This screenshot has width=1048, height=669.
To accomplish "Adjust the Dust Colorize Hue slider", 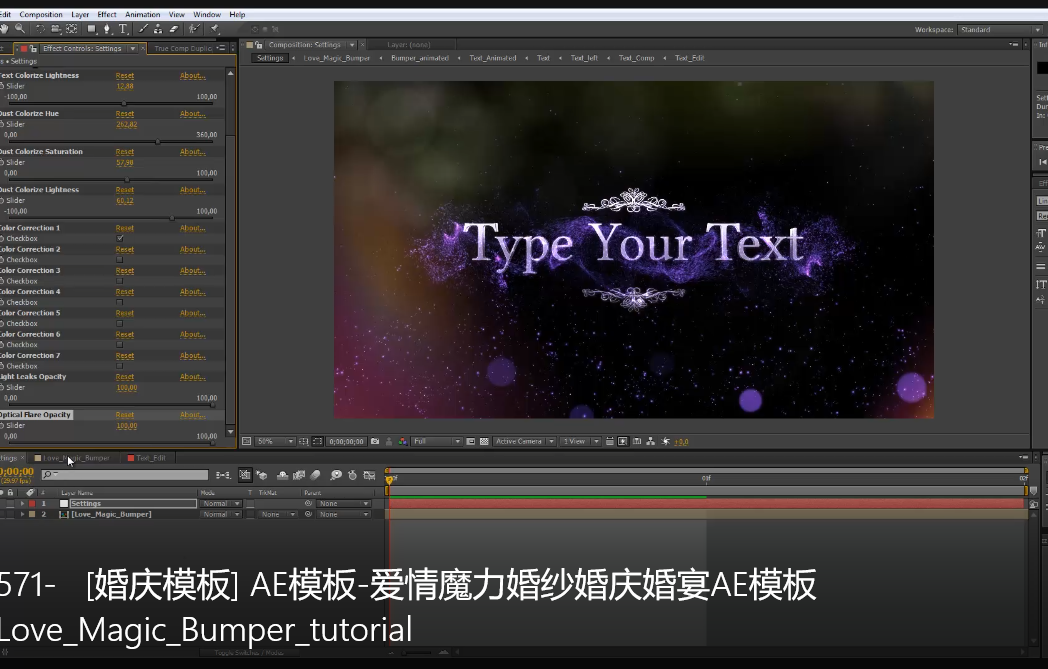I will (158, 142).
